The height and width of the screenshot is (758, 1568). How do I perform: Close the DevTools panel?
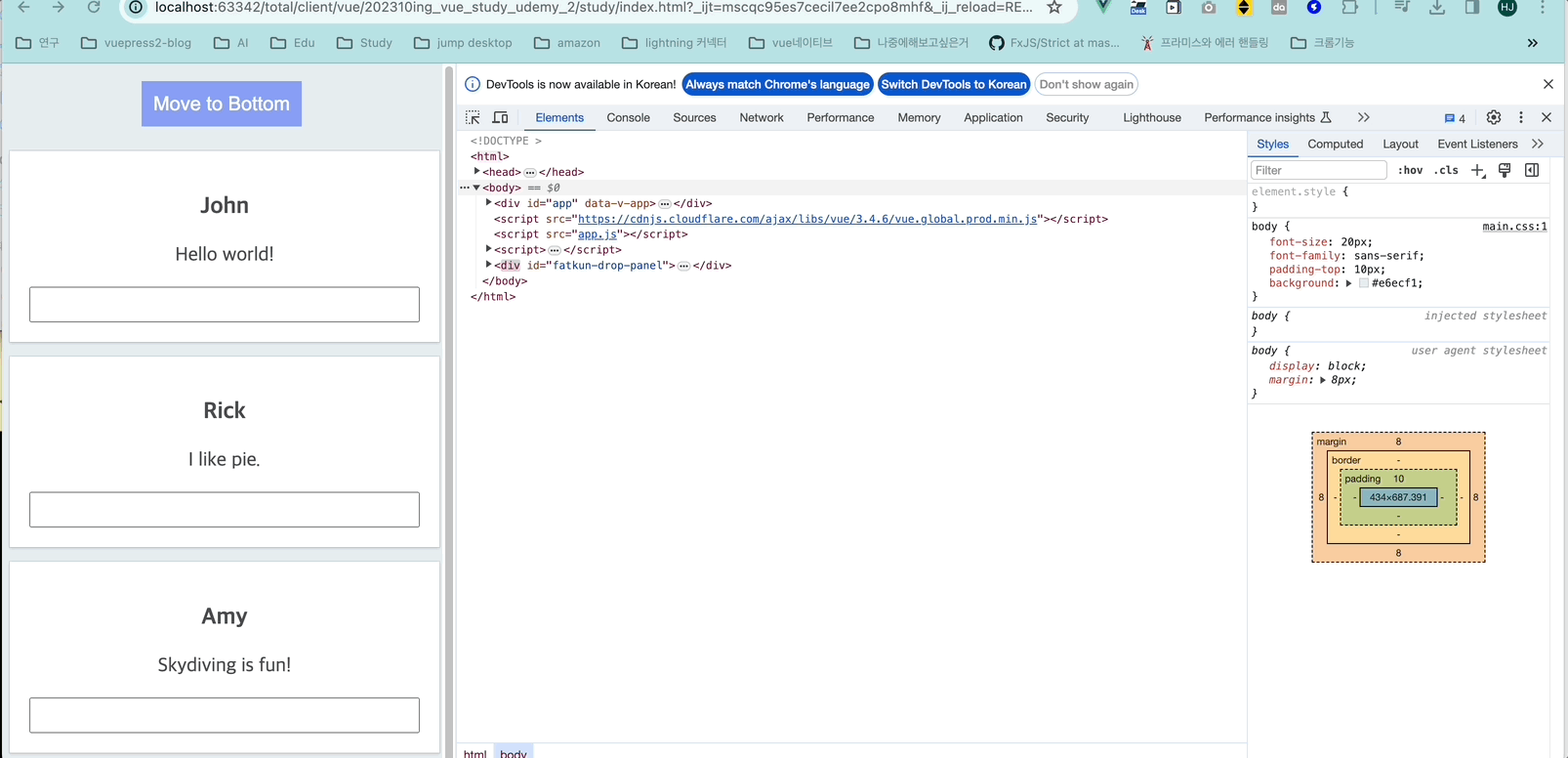point(1547,117)
